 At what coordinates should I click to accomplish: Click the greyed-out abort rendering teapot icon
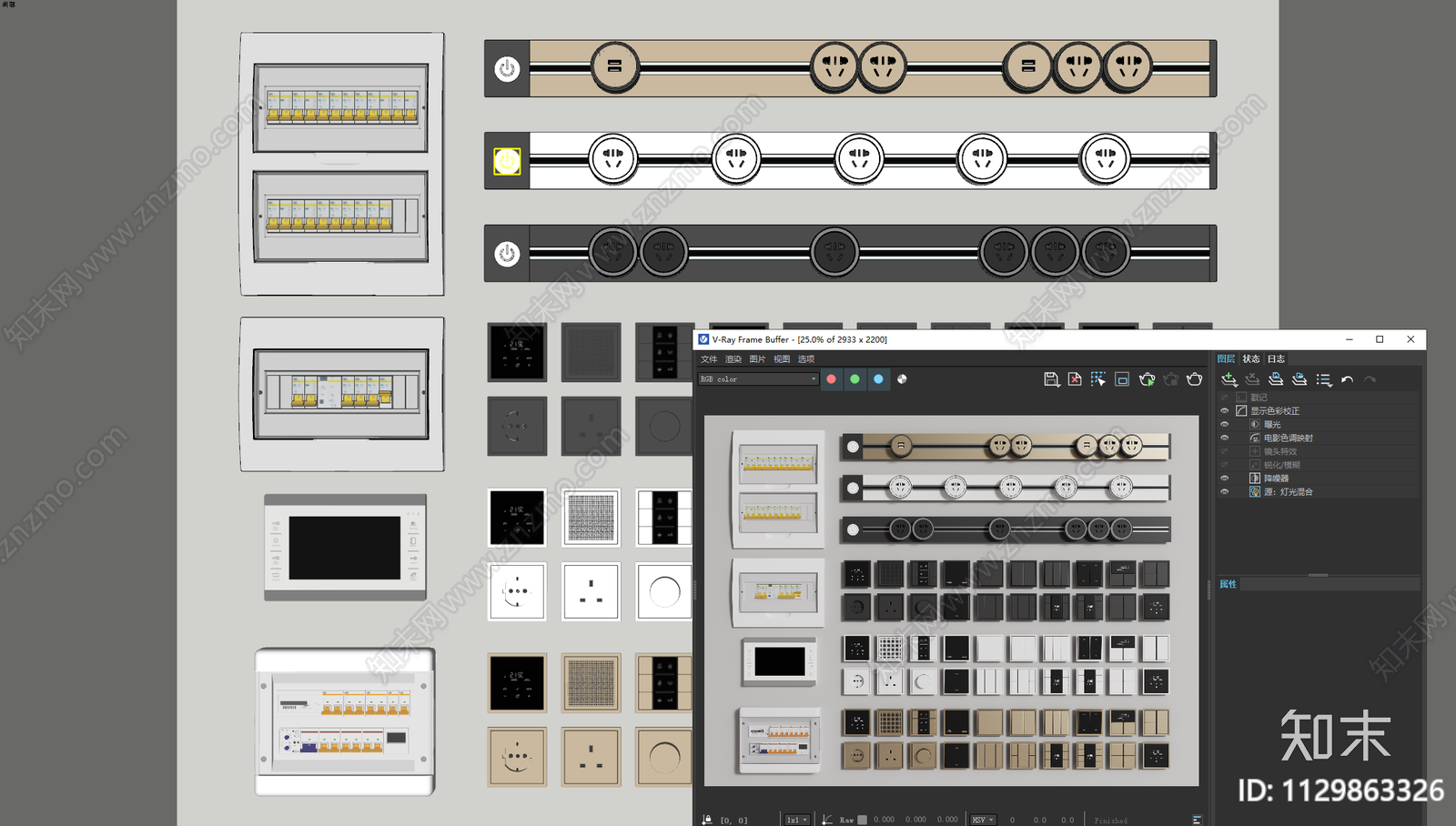coord(1170,379)
